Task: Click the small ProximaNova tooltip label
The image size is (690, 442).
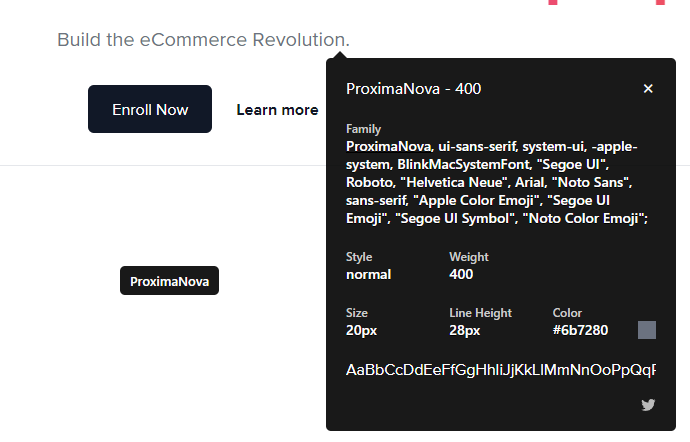Action: pos(169,282)
